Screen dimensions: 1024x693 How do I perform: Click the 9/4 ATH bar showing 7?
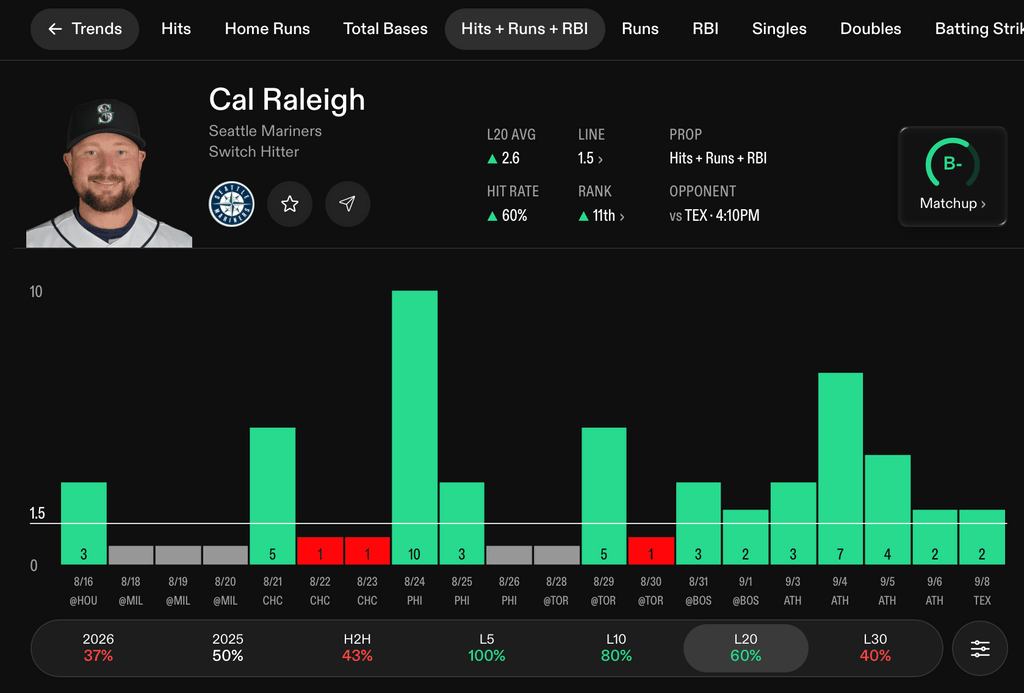[x=840, y=468]
